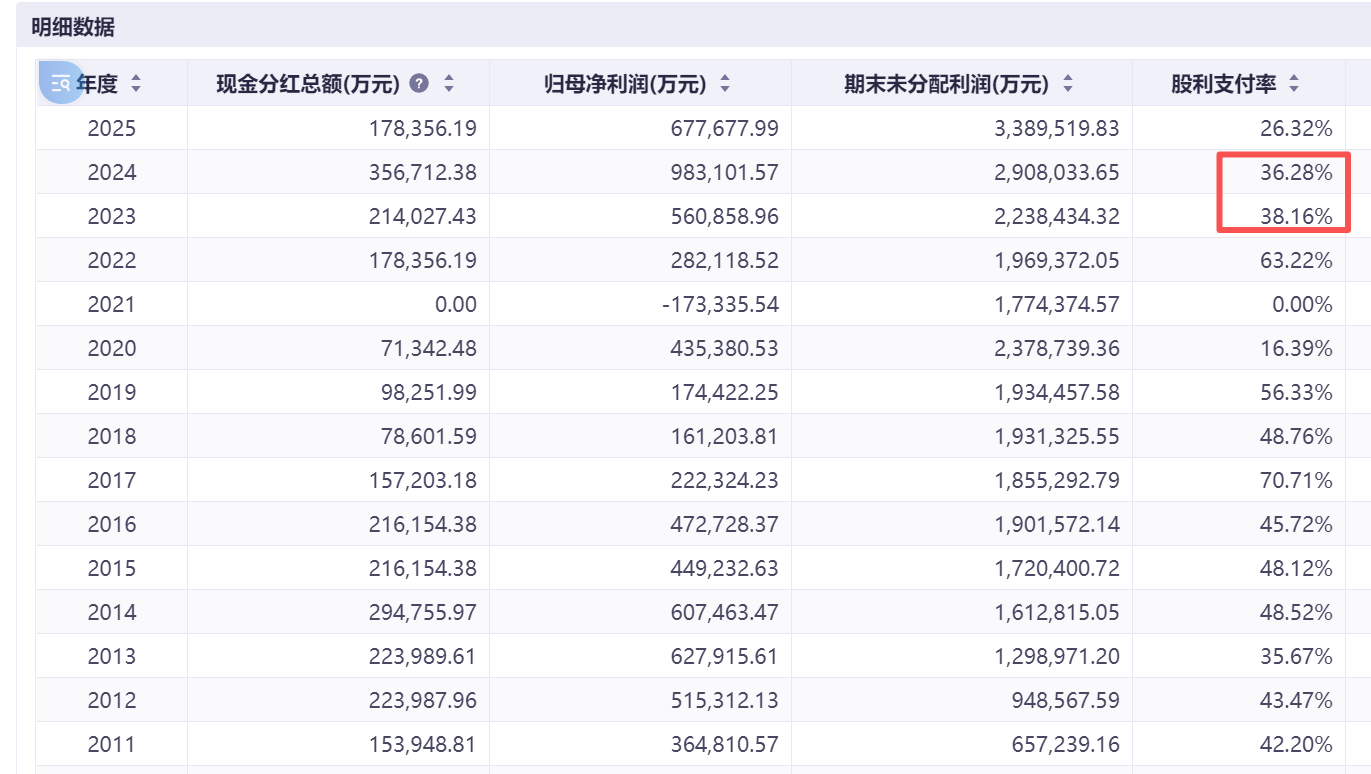
Task: Open the 现金分红总额 help tooltip icon
Action: [x=420, y=84]
